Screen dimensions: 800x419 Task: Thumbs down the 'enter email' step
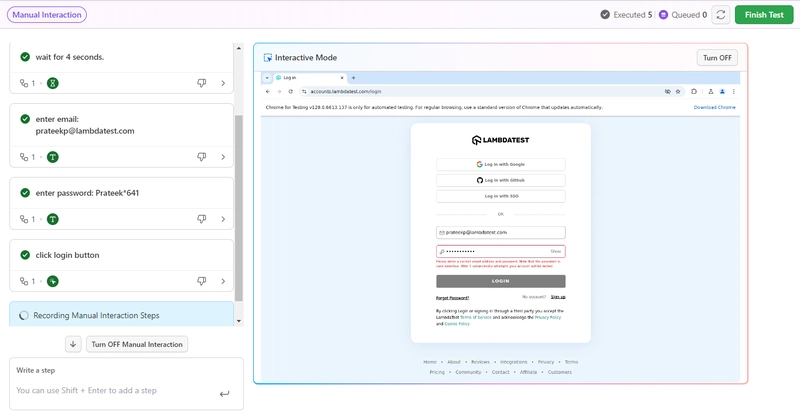point(202,157)
